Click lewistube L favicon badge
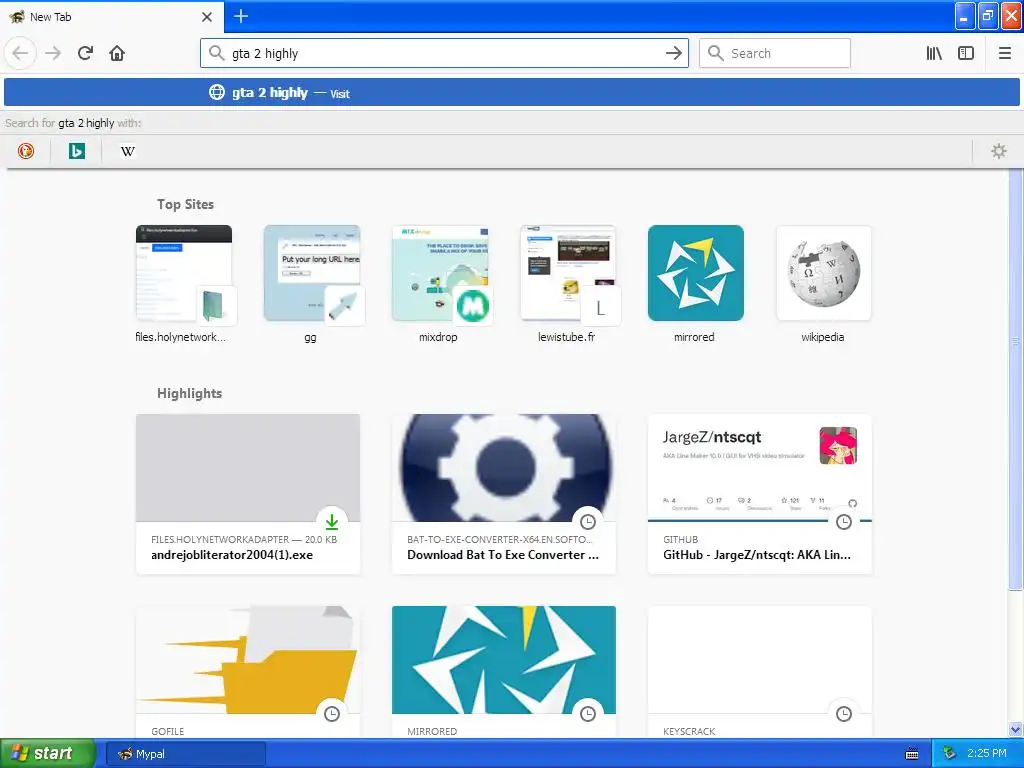The width and height of the screenshot is (1024, 768). pyautogui.click(x=601, y=308)
